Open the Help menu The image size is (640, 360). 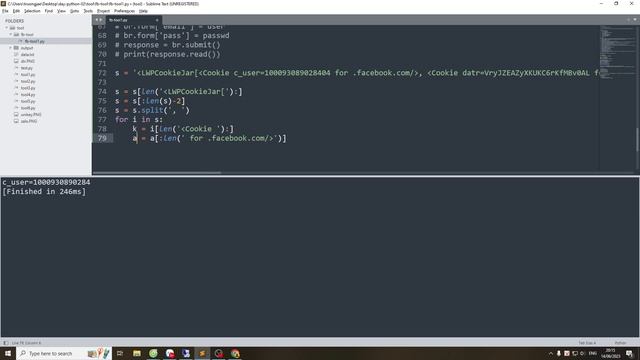point(143,11)
